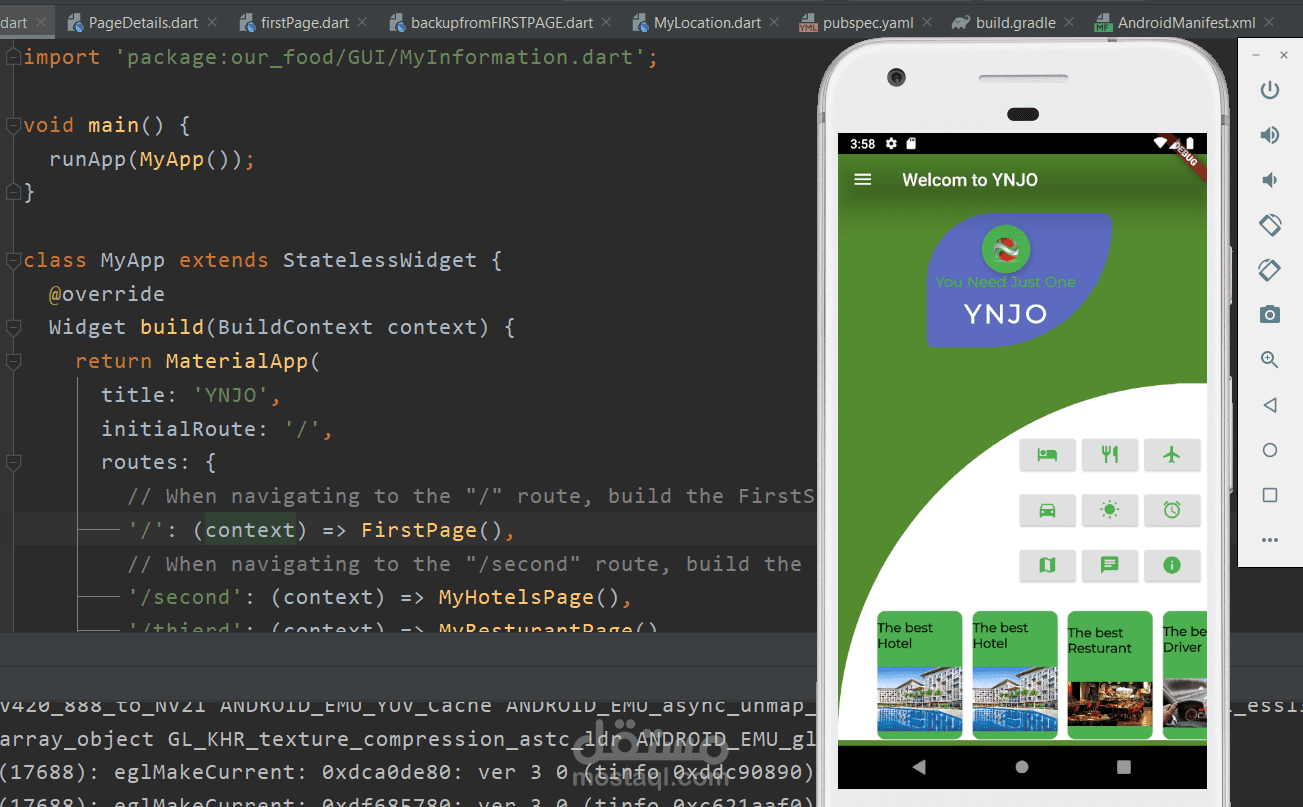The height and width of the screenshot is (807, 1303).
Task: Tap the chat message button
Action: 1109,565
